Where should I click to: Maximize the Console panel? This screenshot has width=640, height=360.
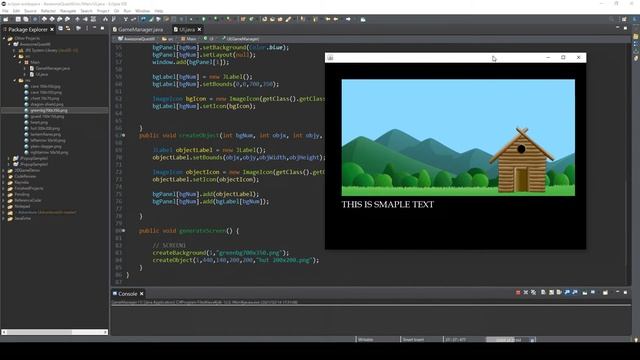click(x=625, y=292)
